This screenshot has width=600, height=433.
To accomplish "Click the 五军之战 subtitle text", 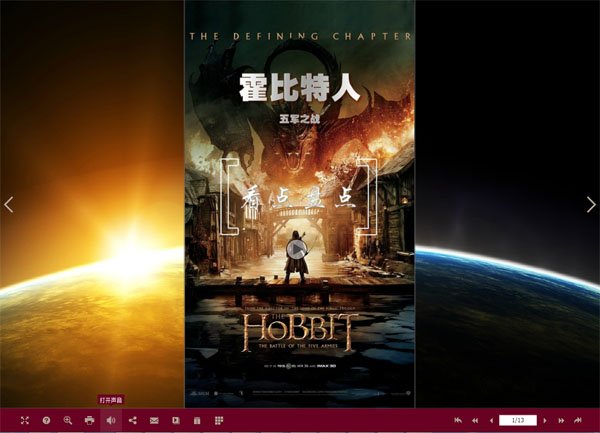I will pos(299,119).
